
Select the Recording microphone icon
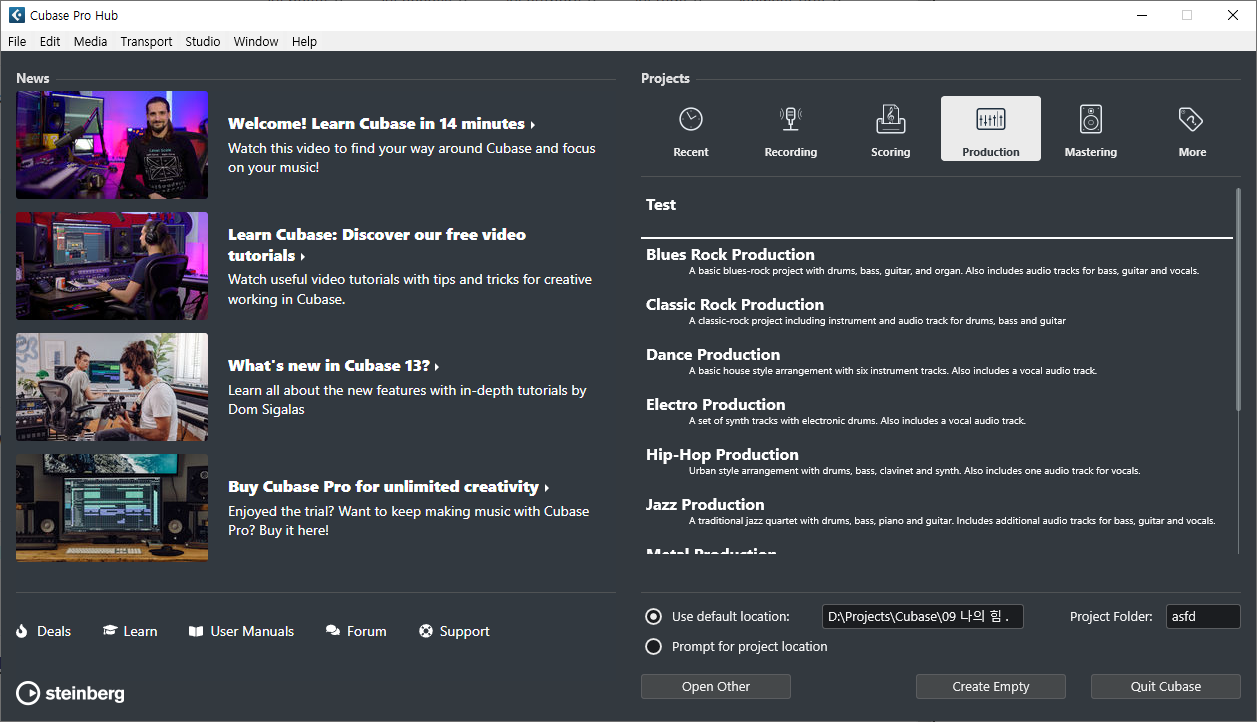791,119
